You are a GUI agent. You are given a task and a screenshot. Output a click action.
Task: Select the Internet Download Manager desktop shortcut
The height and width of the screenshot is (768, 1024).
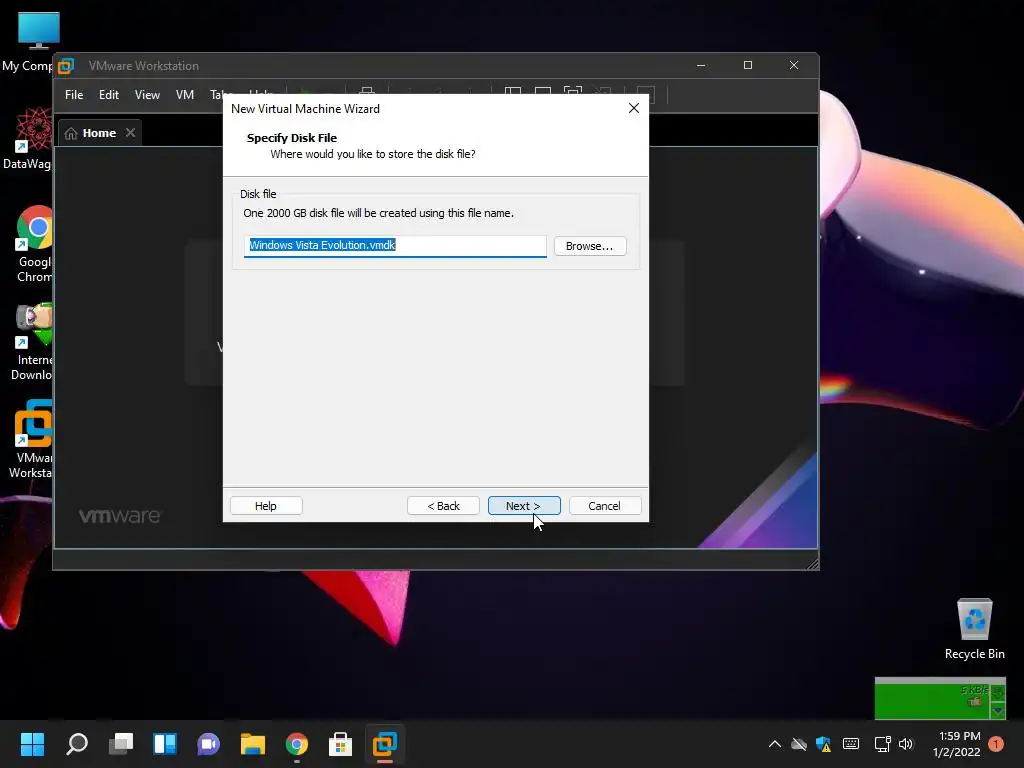click(x=31, y=342)
